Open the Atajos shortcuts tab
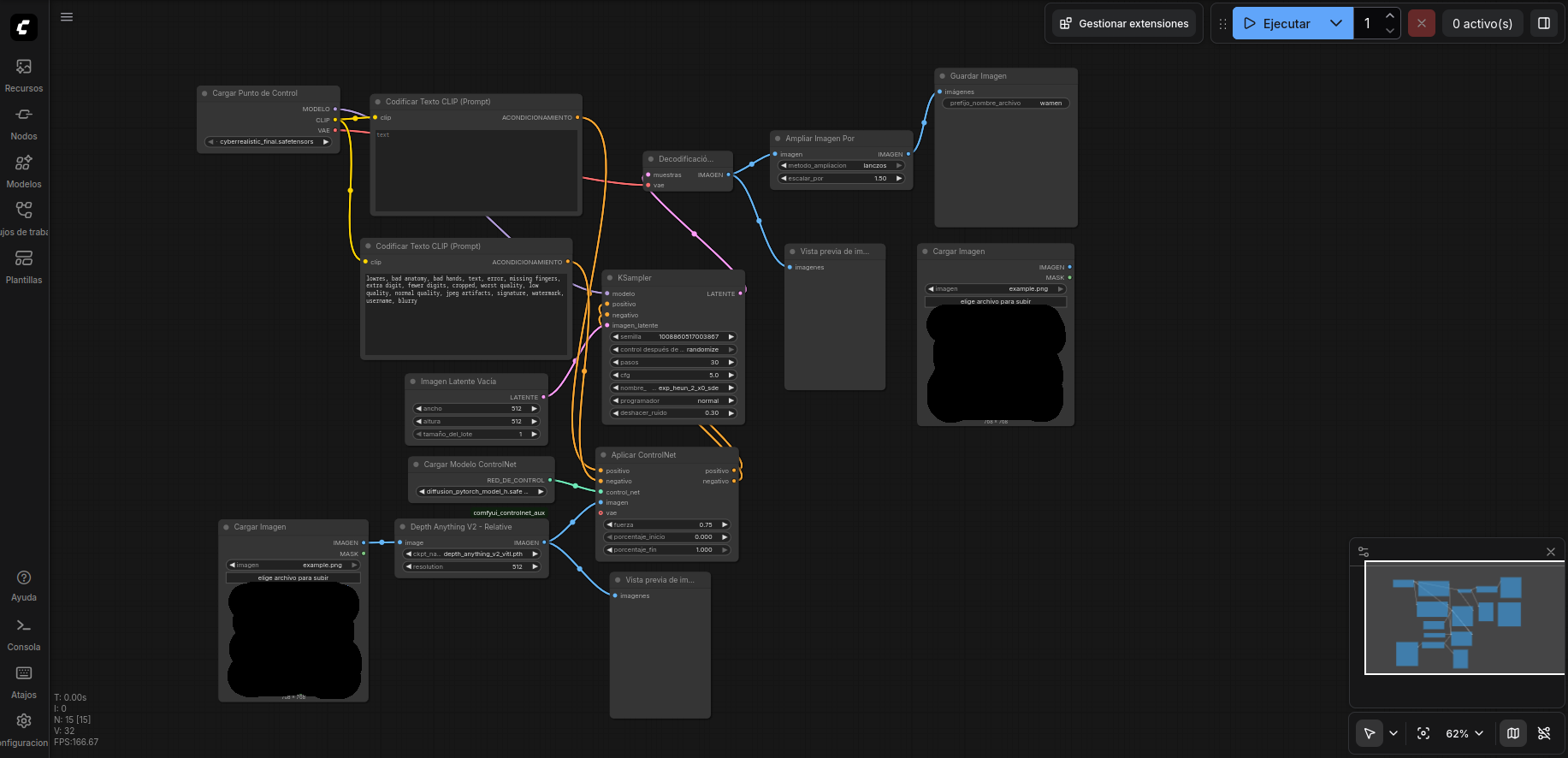 coord(24,683)
